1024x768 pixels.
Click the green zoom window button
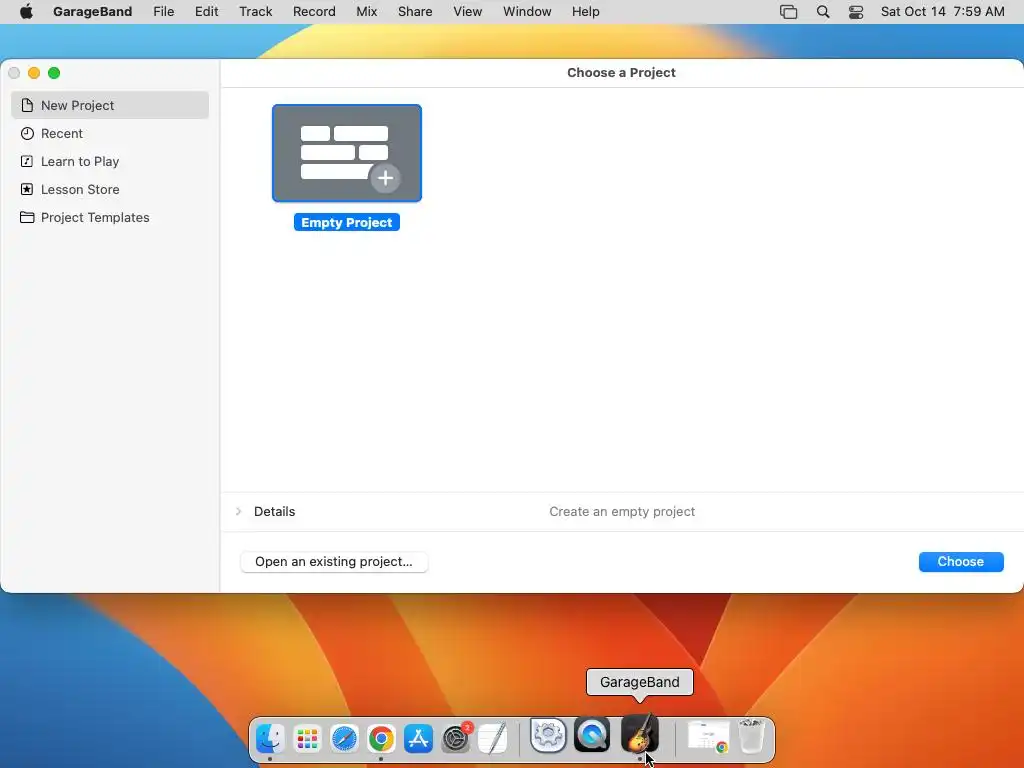point(54,72)
